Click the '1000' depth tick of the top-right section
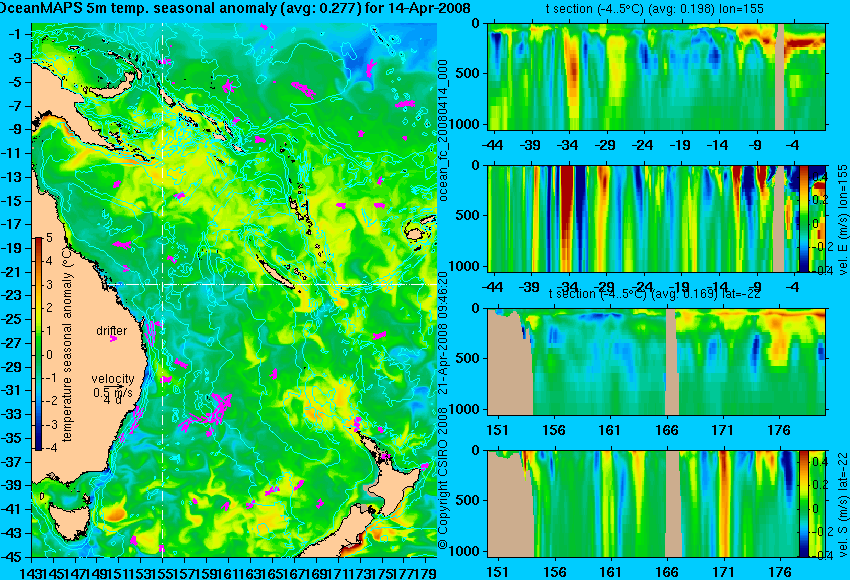 tap(466, 125)
